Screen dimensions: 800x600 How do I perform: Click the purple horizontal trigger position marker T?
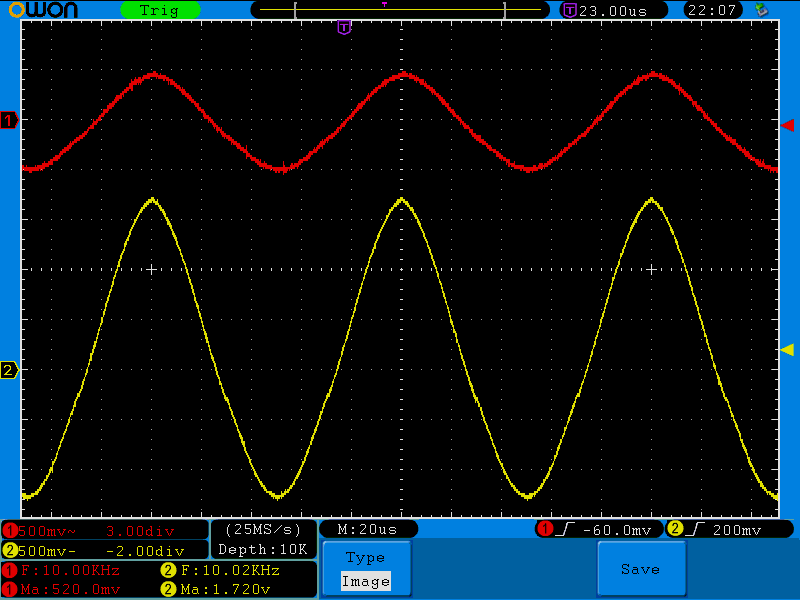pos(344,27)
